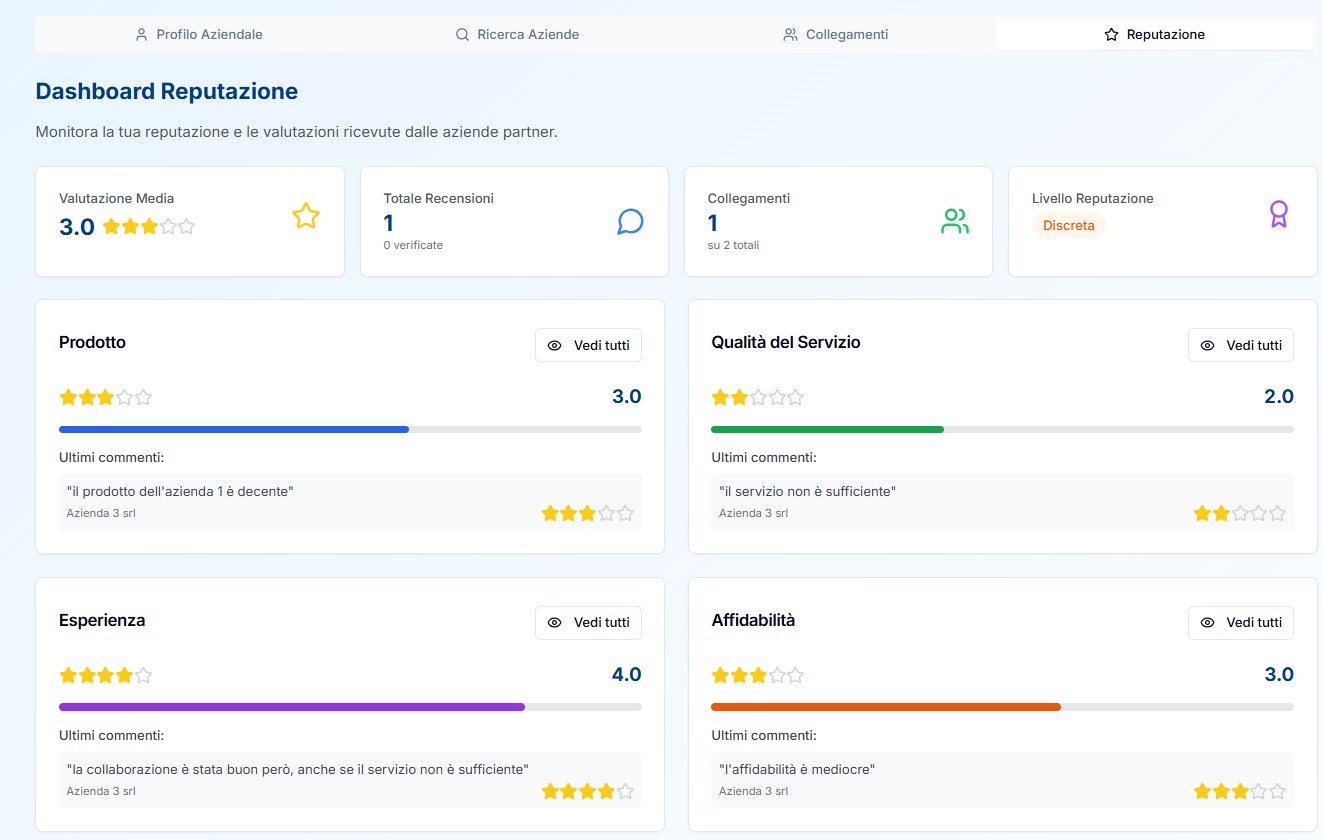Click the chat bubble icon in Totale Recensioni
Viewport: 1323px width, 840px height.
(630, 221)
